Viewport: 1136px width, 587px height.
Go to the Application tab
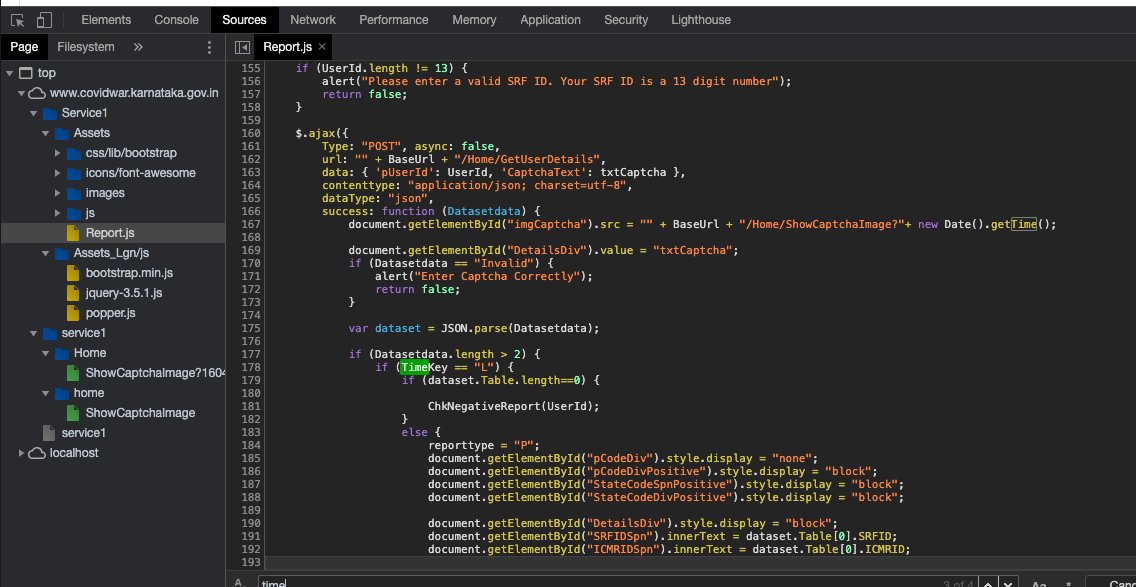(x=550, y=20)
